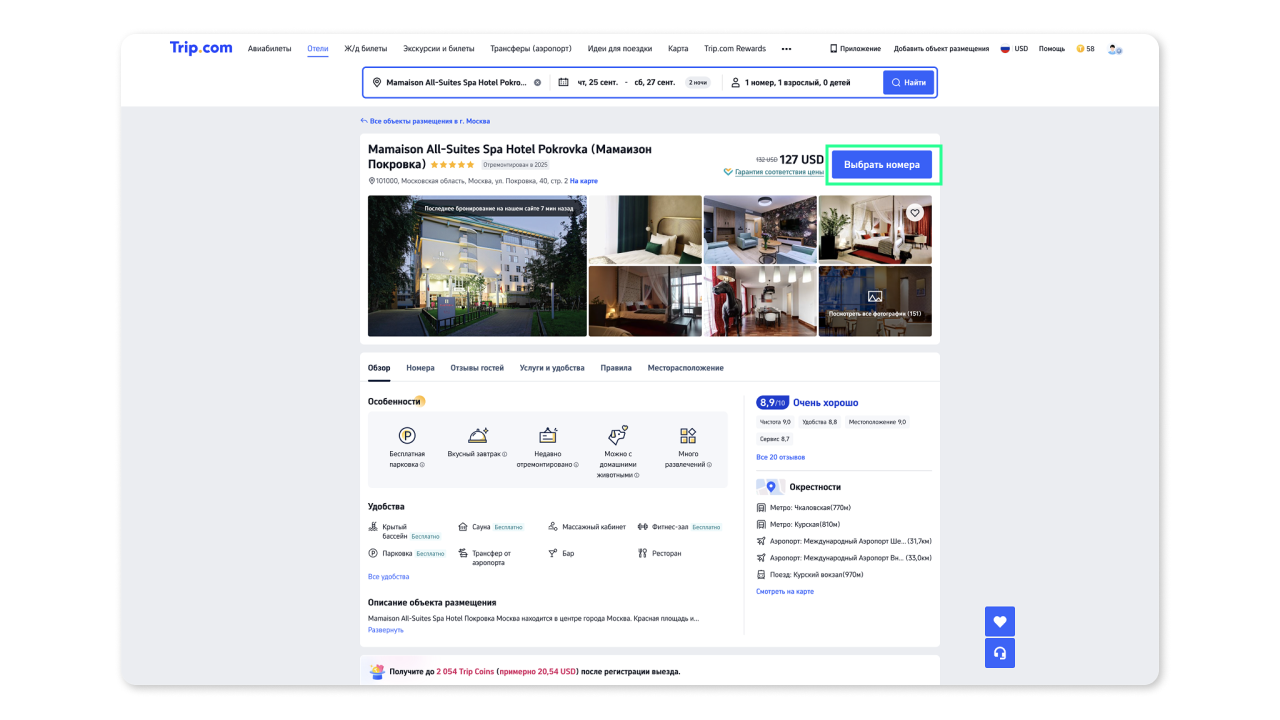
Task: Open the check-out date сб, 27 сент.
Action: 655,83
